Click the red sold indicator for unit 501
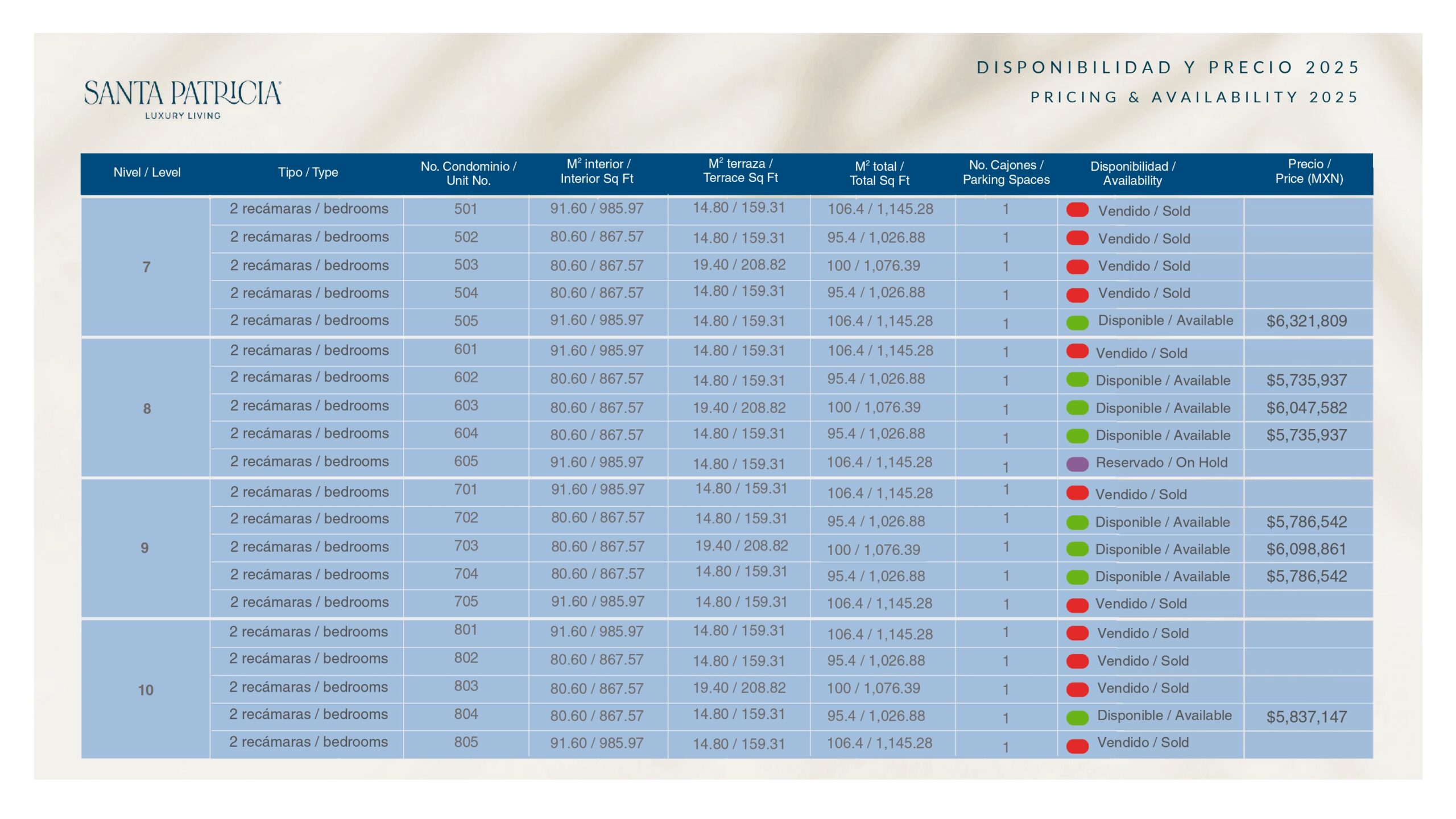 (x=1077, y=210)
